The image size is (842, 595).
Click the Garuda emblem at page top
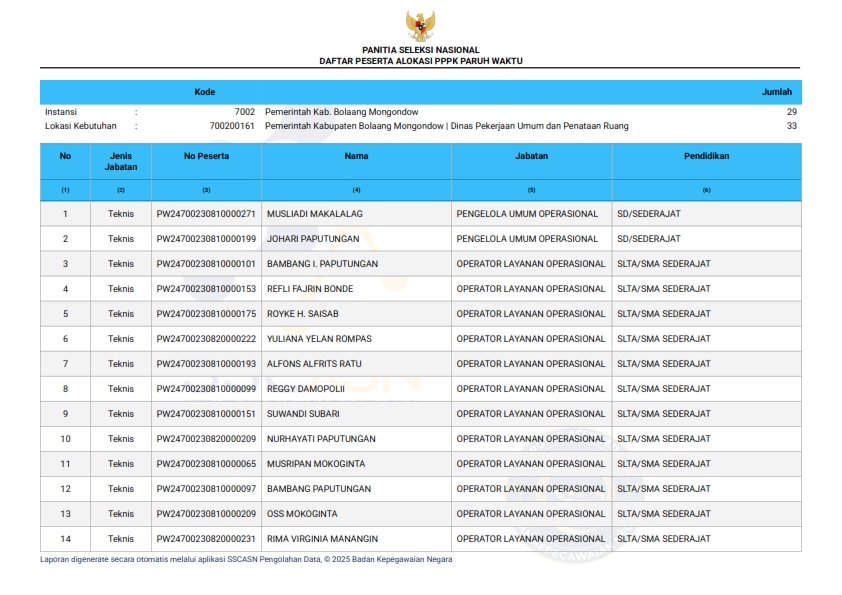(420, 25)
